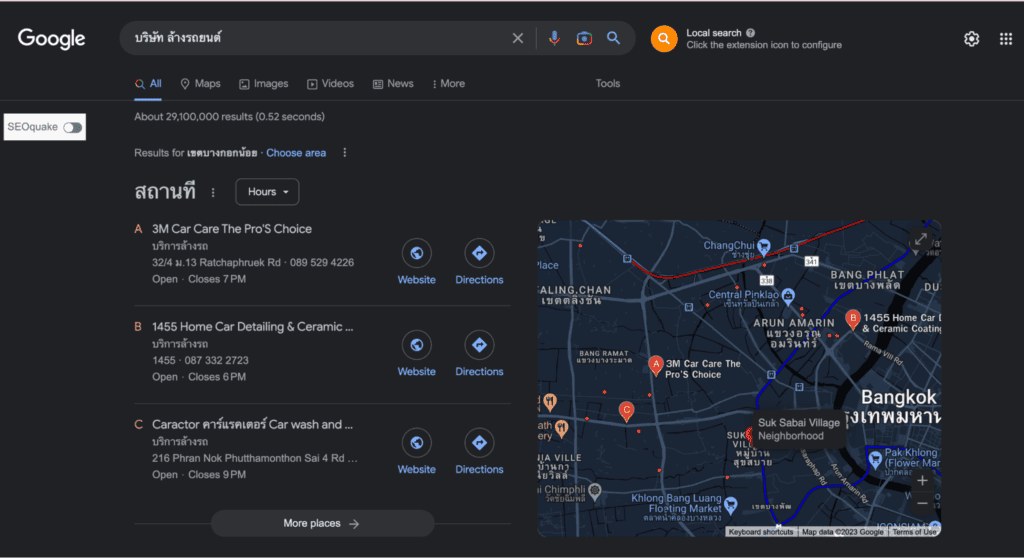Click the Suk Sabai Village Neighborhood tooltip

(x=798, y=429)
